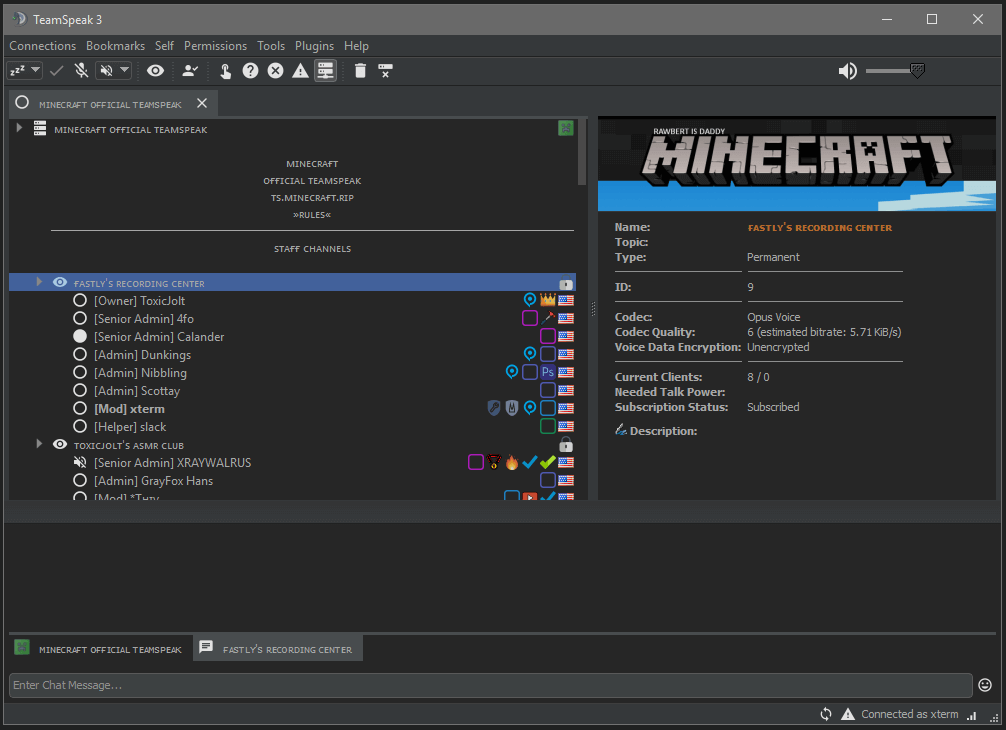Screen dimensions: 1006x730
Task: Open the ban list icon
Action: [x=383, y=70]
